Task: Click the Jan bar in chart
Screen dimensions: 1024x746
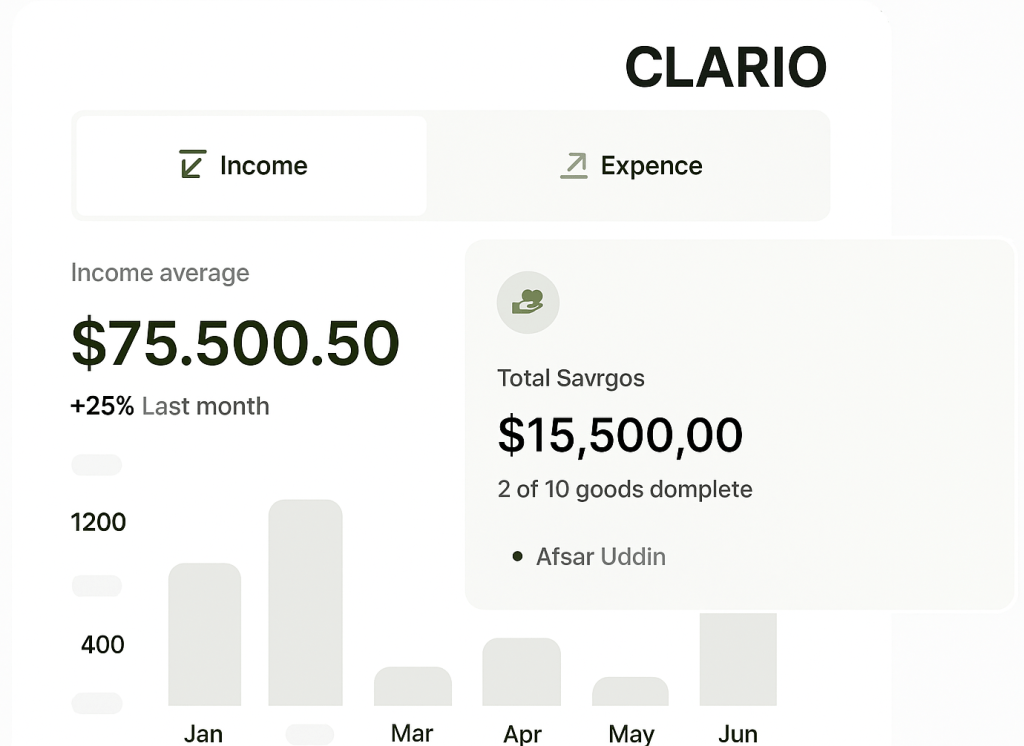Action: point(204,635)
